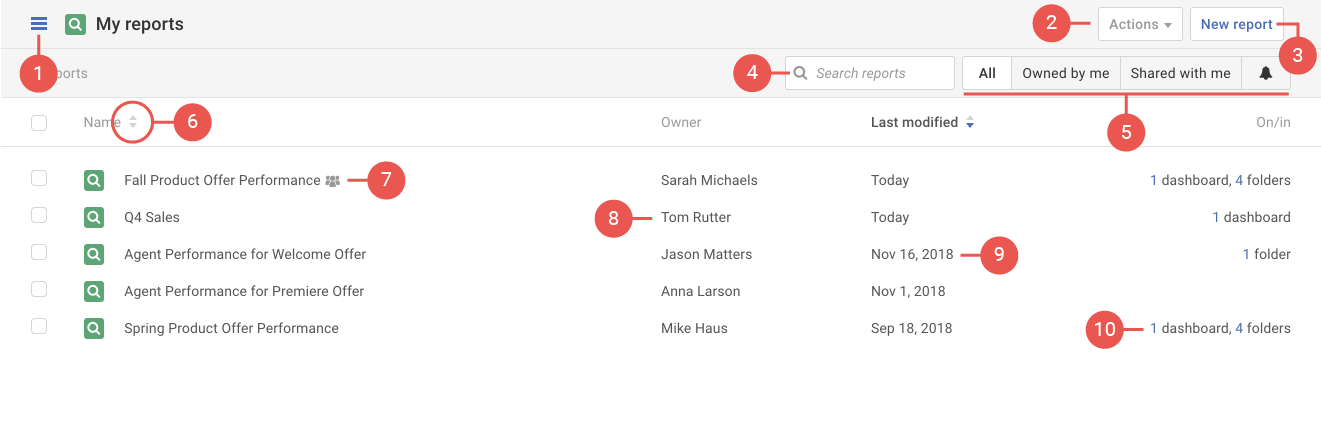Click the report icon for Agent Performance for Welcome Offer

(94, 254)
